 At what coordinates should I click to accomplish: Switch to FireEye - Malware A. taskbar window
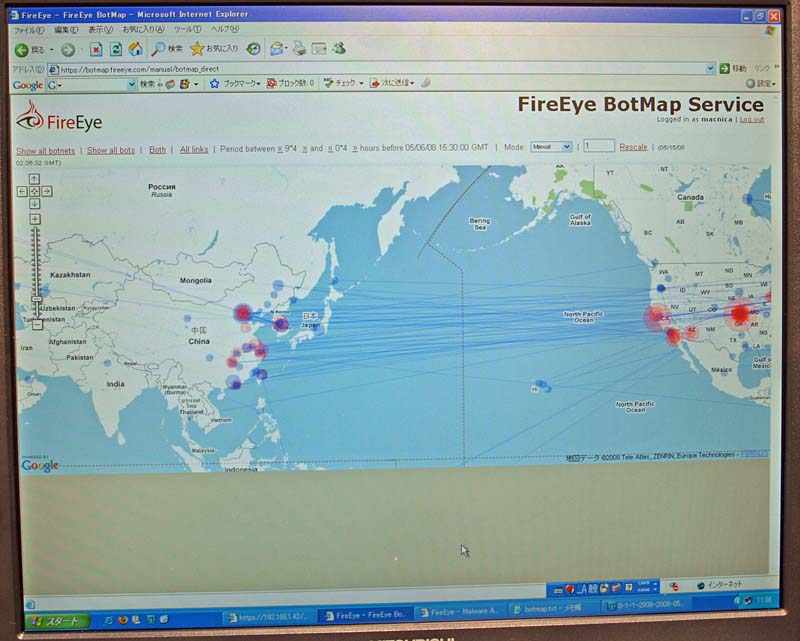pyautogui.click(x=460, y=612)
